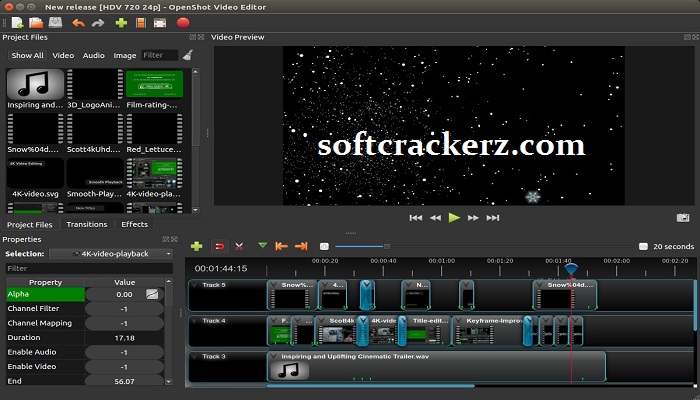
Task: Add a marker with the green triangle icon
Action: coord(262,245)
